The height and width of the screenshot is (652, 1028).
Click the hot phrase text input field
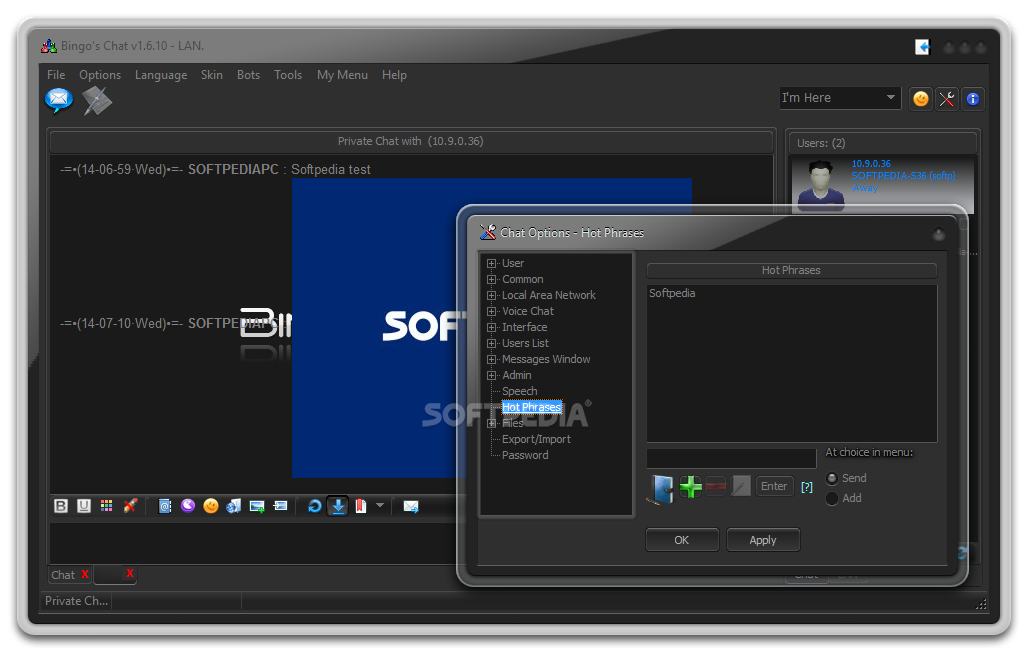732,458
